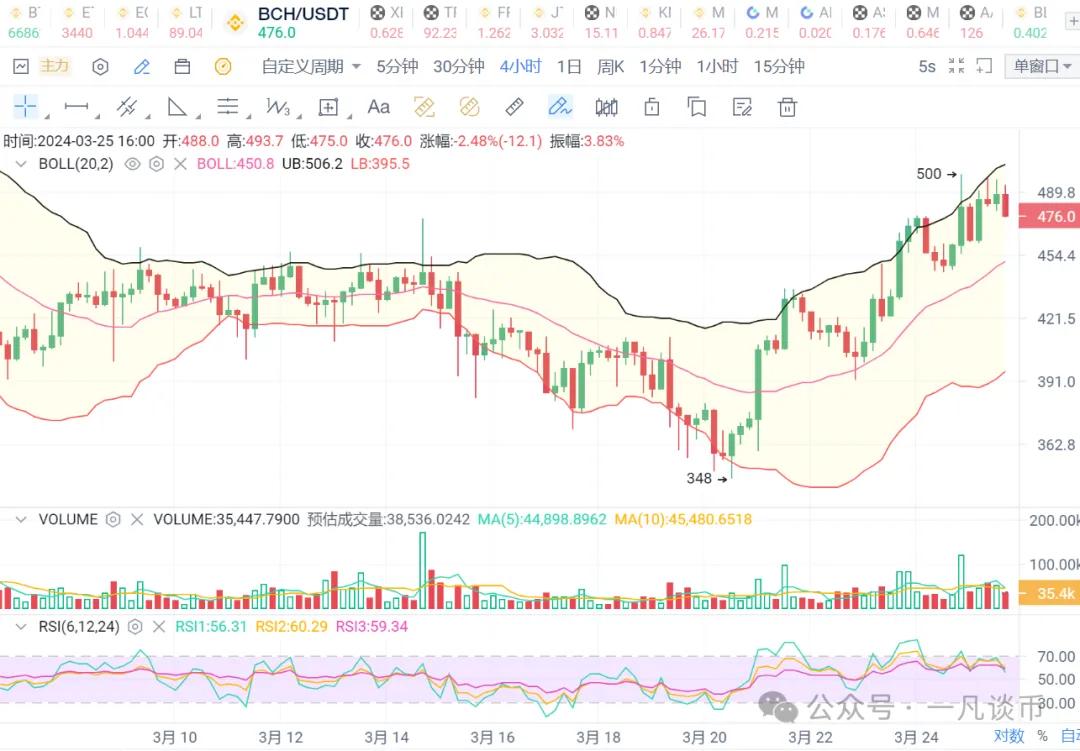Click the 35.4k volume axis label

(1050, 593)
